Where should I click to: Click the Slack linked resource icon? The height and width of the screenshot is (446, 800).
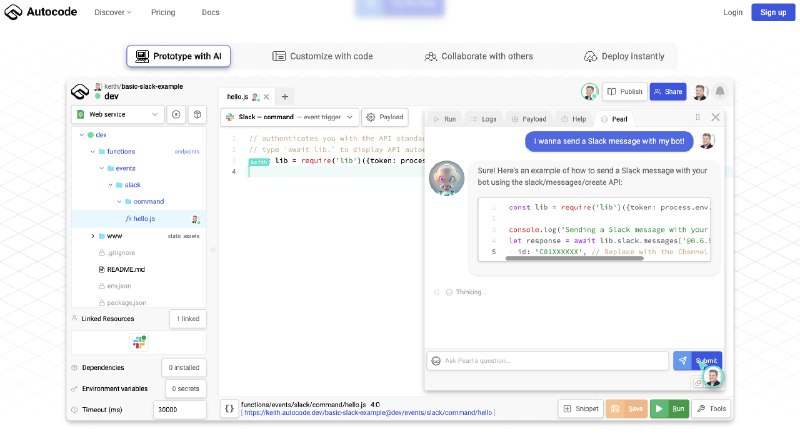[139, 342]
